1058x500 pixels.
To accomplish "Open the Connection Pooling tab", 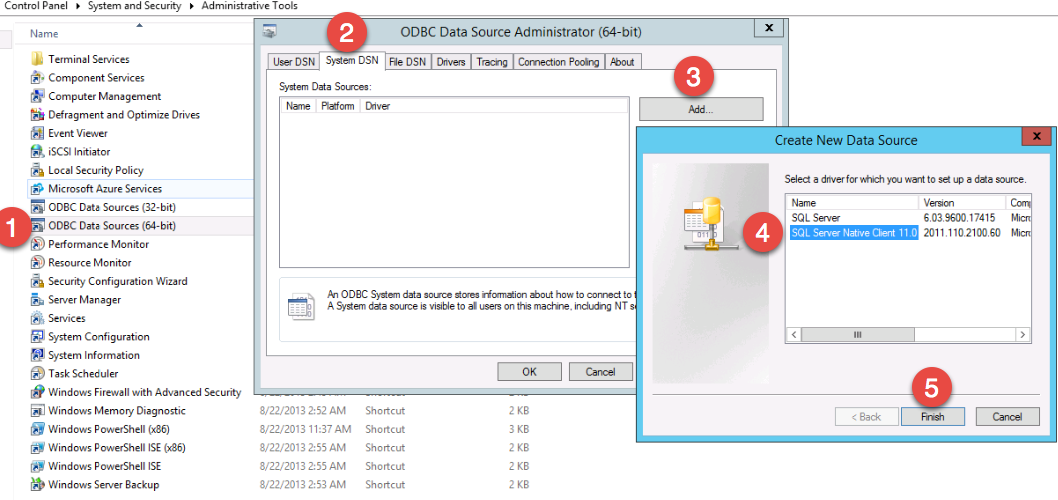I will point(558,62).
